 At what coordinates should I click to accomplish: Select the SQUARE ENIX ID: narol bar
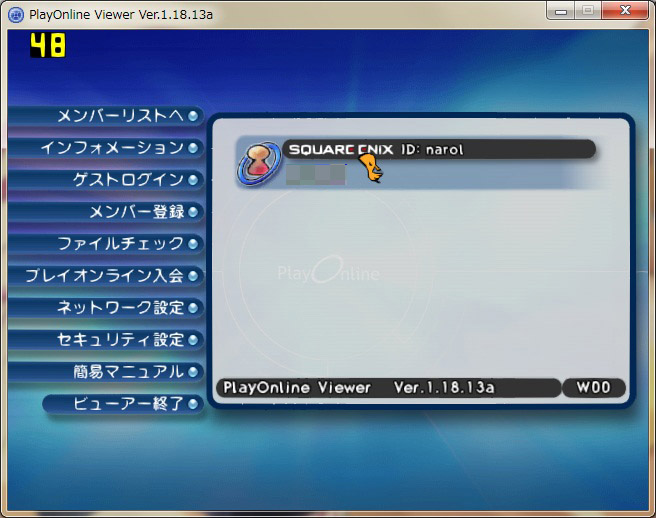click(439, 149)
